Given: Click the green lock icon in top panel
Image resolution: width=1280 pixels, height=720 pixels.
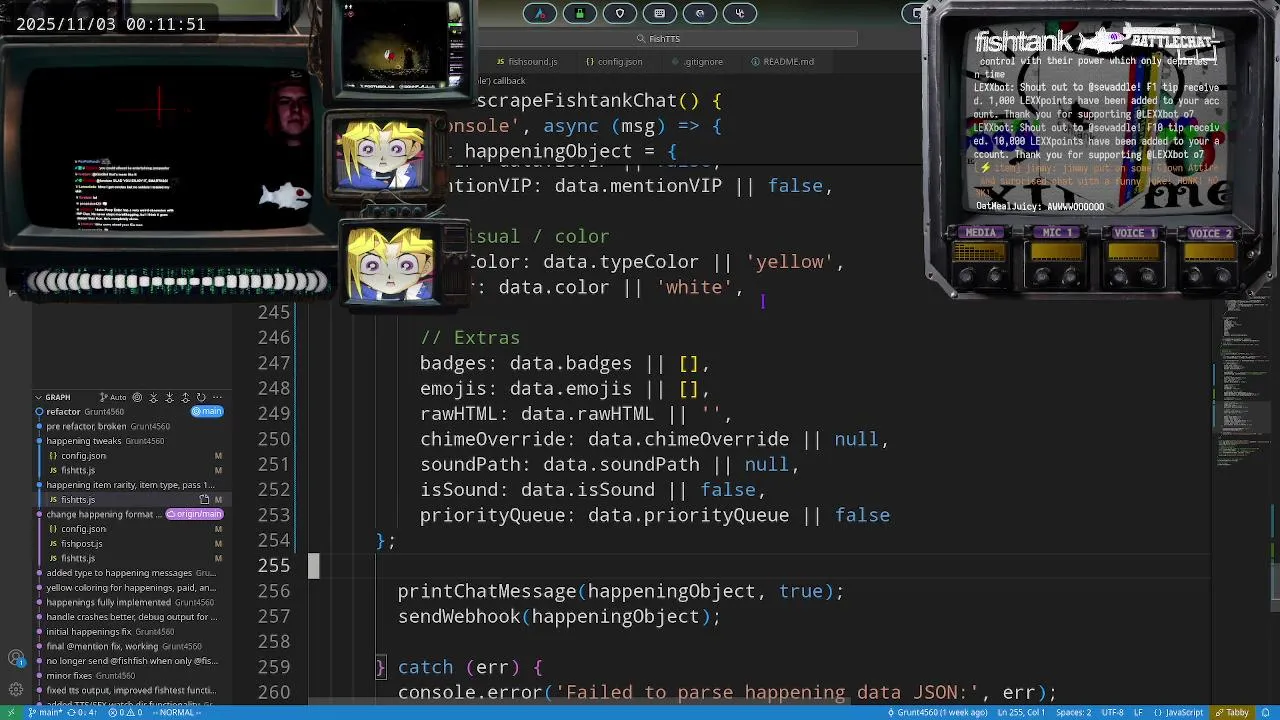Looking at the screenshot, I should tap(580, 13).
